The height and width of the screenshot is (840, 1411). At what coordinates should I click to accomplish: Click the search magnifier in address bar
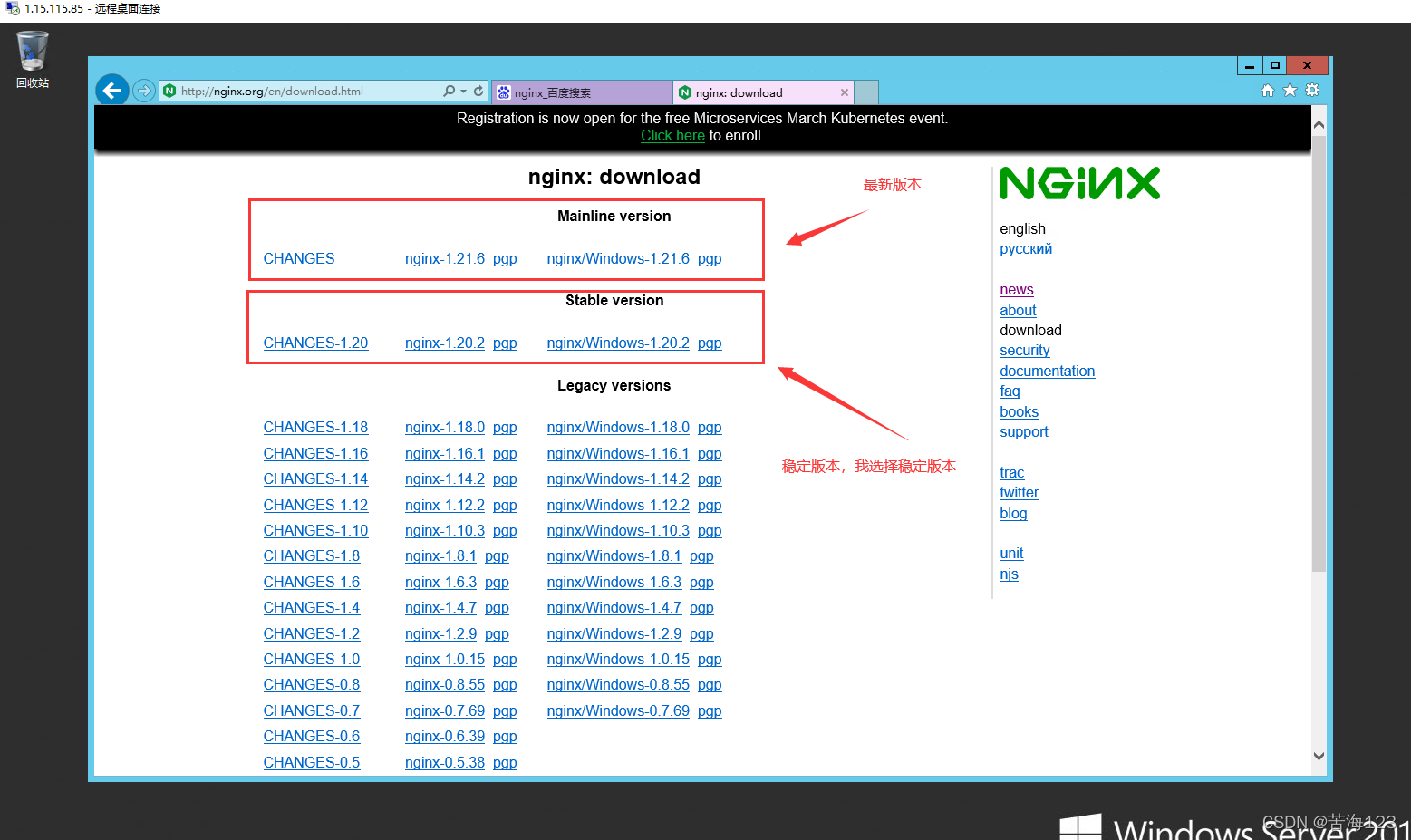click(449, 91)
